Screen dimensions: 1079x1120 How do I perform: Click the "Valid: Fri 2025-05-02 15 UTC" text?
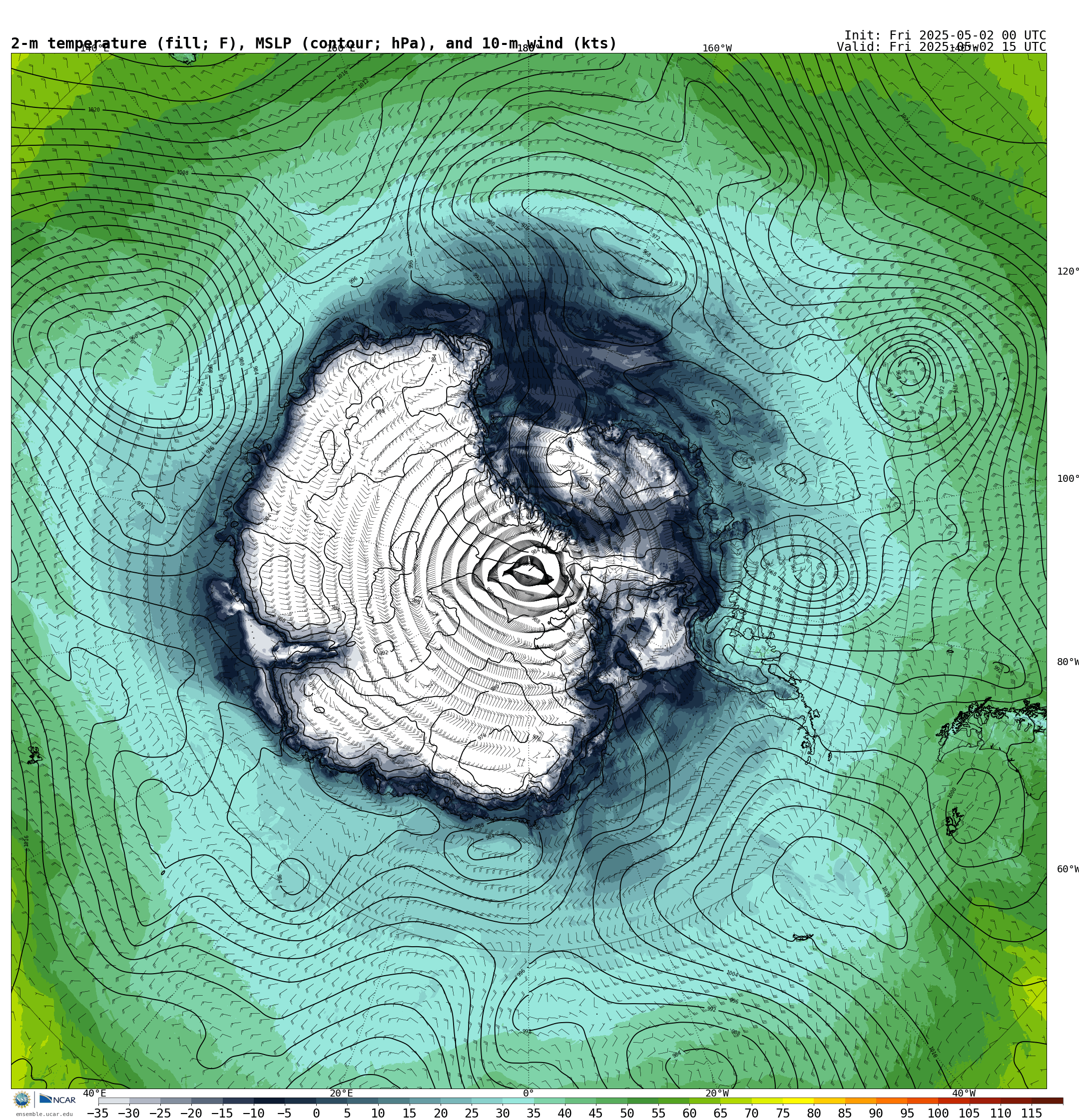[941, 47]
